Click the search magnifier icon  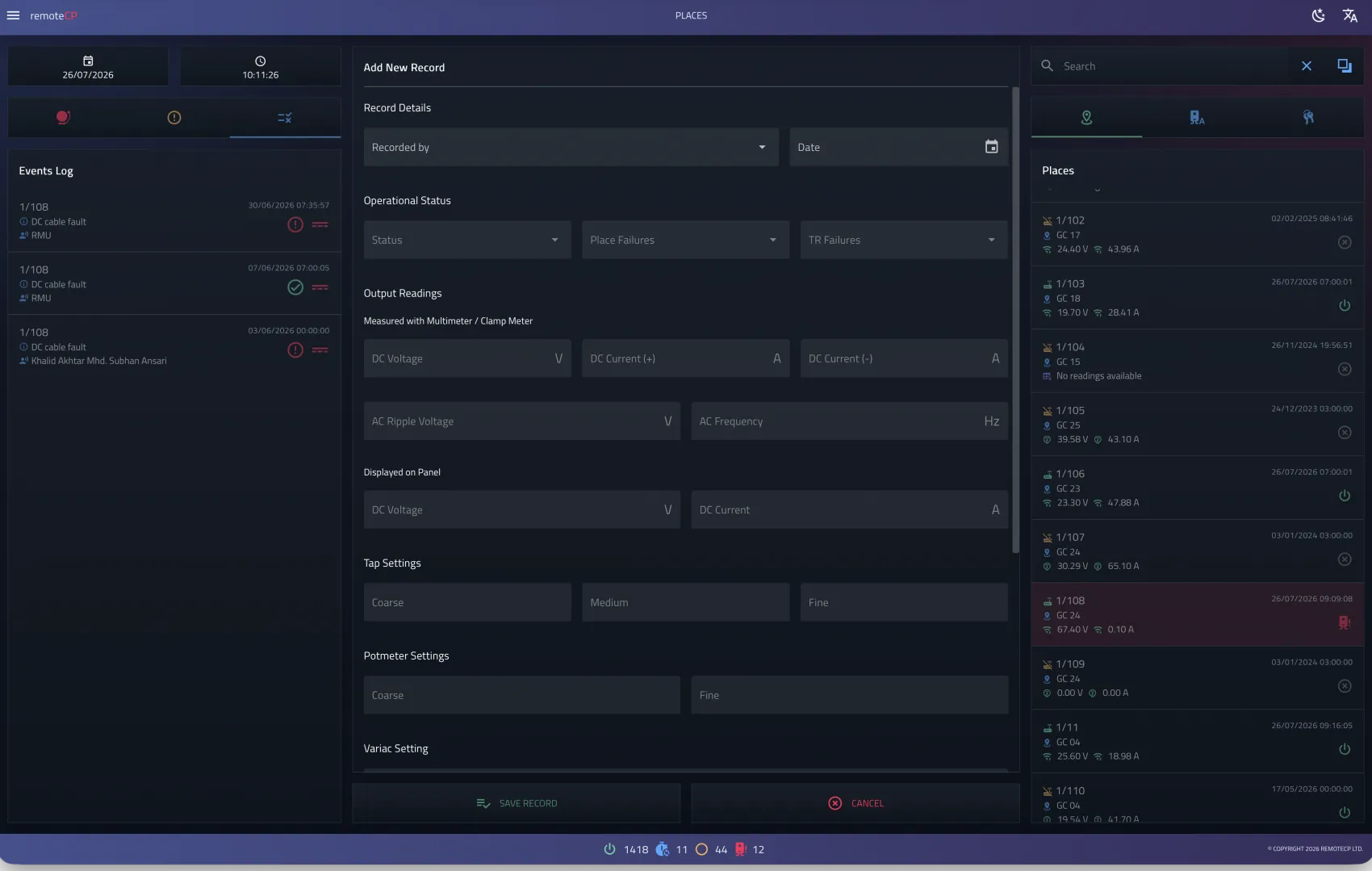(1047, 66)
